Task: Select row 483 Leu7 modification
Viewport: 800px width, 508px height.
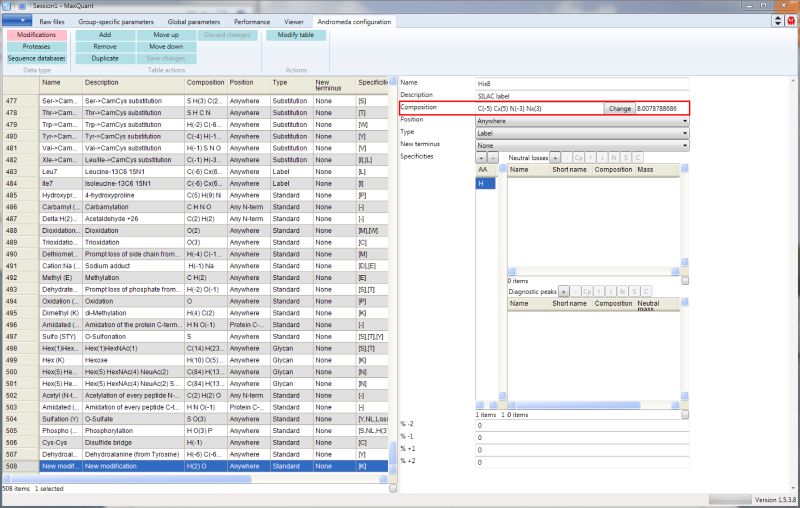Action: pos(195,172)
